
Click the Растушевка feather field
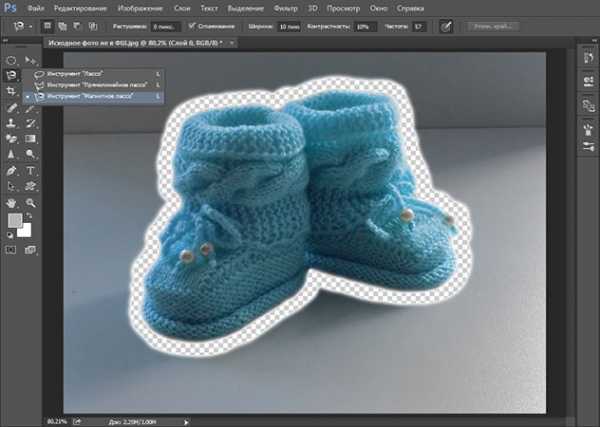click(166, 27)
